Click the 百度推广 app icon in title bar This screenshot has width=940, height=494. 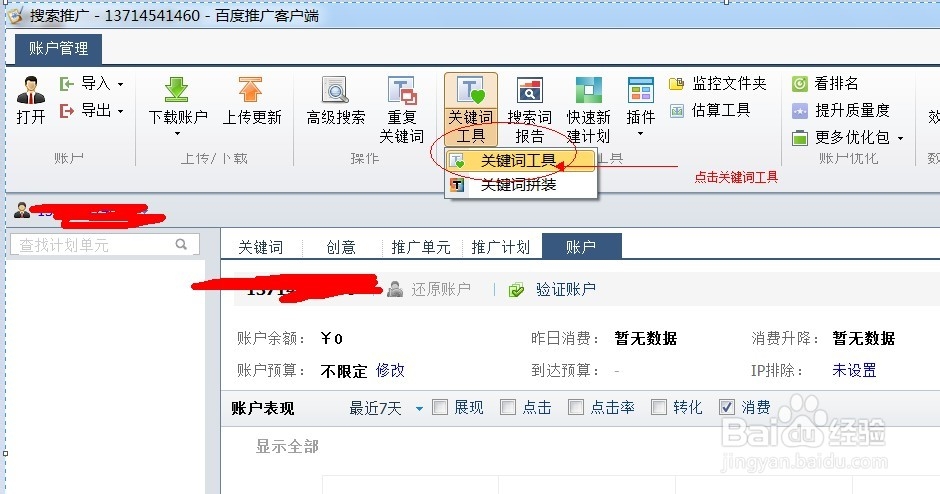coord(15,15)
